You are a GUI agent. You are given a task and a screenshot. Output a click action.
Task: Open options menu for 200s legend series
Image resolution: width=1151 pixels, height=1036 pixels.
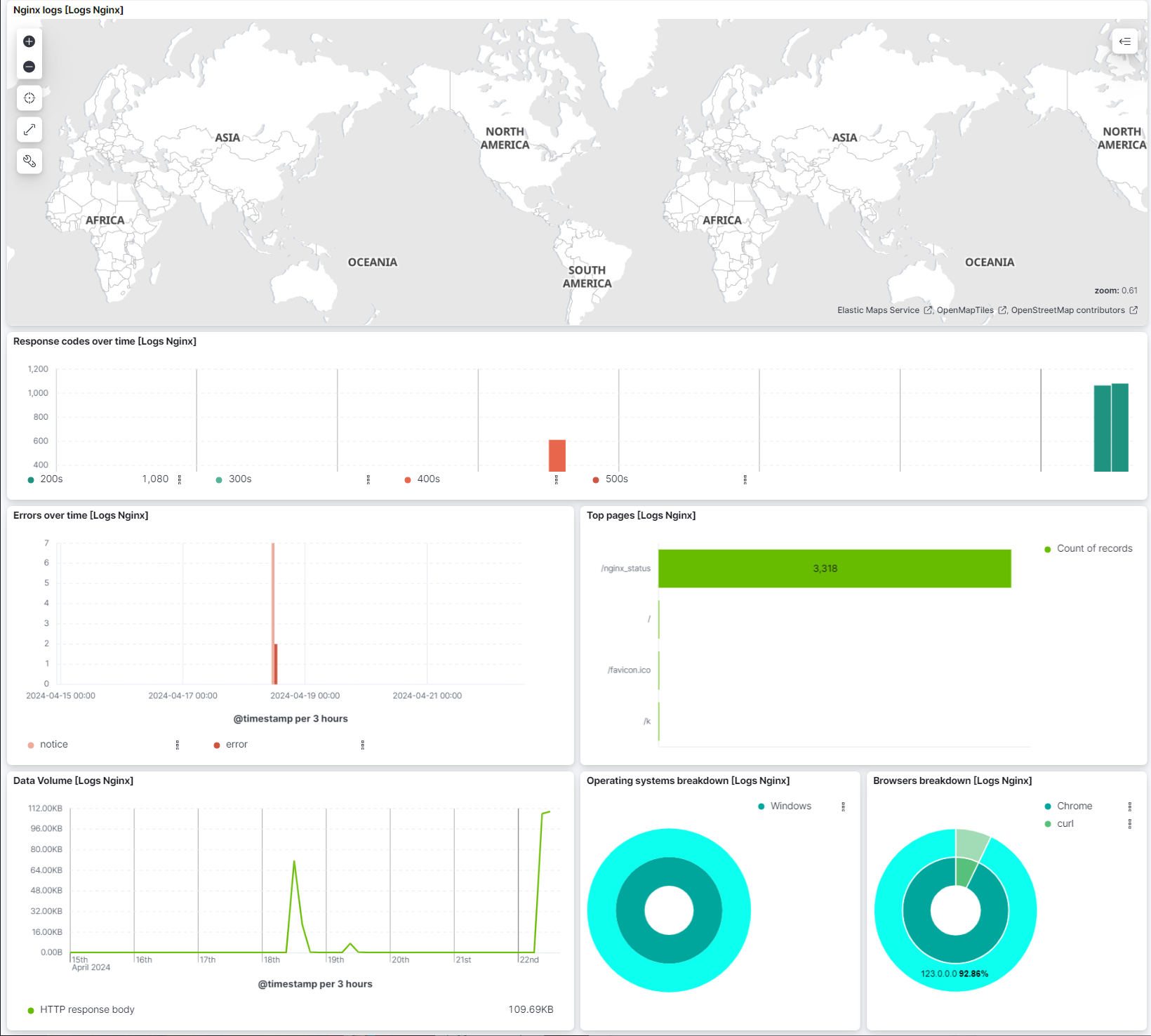[x=180, y=479]
